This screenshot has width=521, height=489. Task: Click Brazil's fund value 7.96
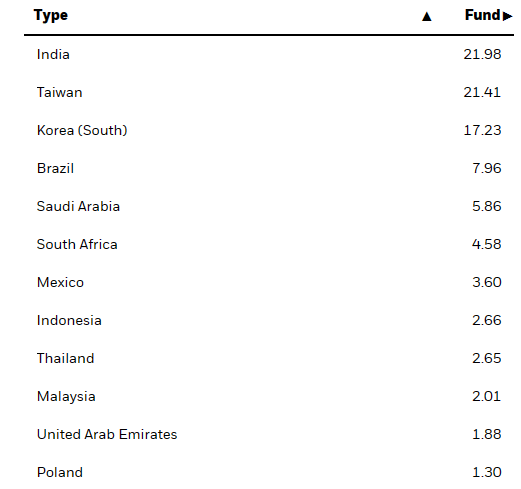[487, 168]
